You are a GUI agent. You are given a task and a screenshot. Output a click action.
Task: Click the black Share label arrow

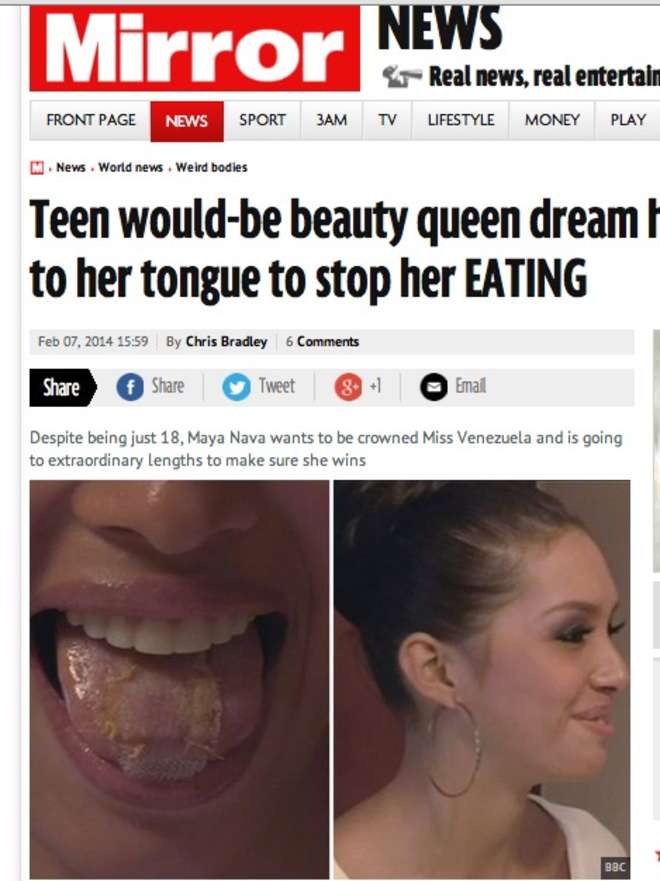[x=63, y=387]
